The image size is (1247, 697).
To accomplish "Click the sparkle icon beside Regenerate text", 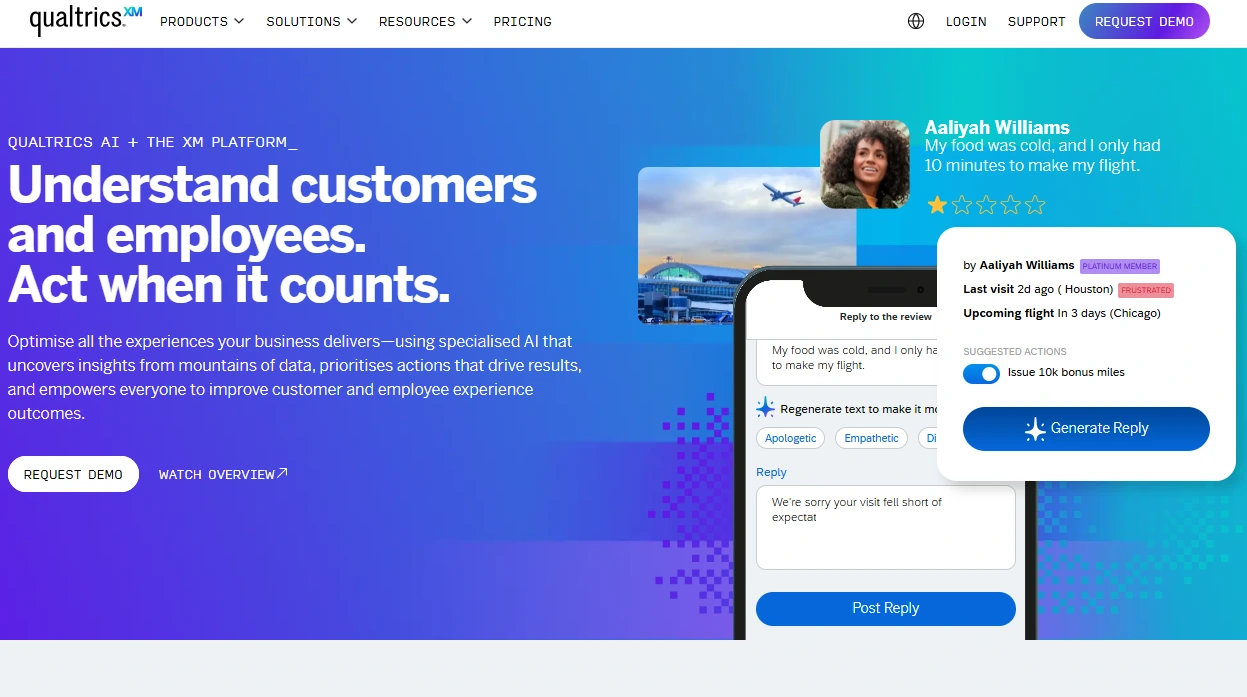I will 765,408.
